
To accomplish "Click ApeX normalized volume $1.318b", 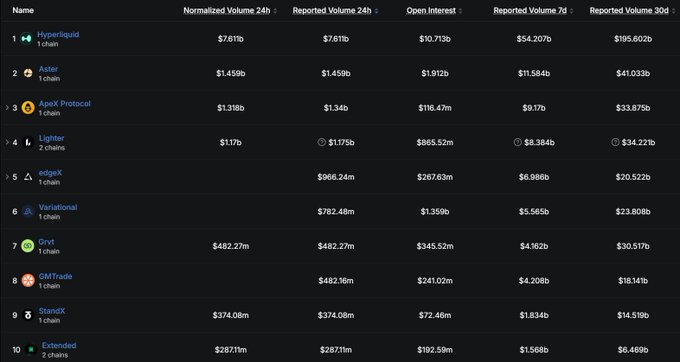I will click(x=231, y=108).
